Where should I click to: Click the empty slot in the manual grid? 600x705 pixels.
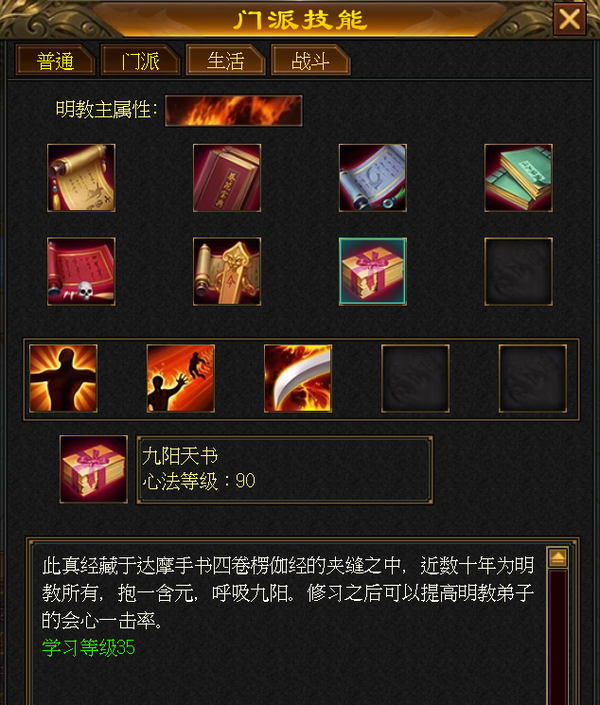pyautogui.click(x=518, y=272)
